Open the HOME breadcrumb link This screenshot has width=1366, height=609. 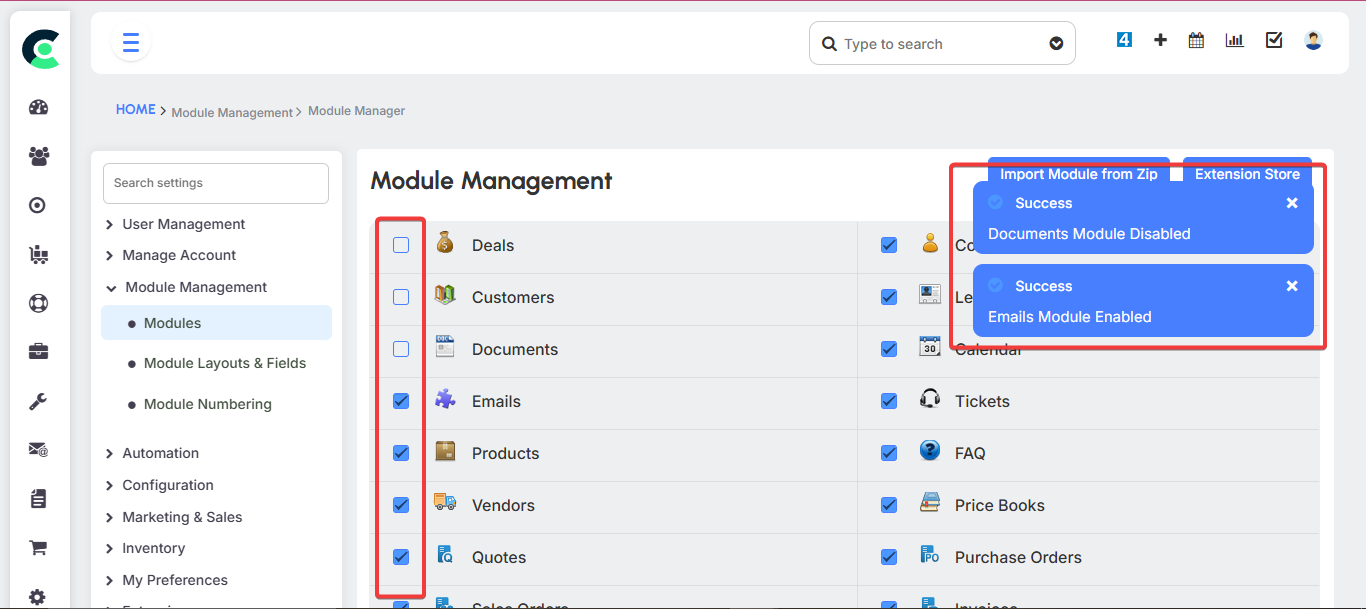(x=135, y=109)
